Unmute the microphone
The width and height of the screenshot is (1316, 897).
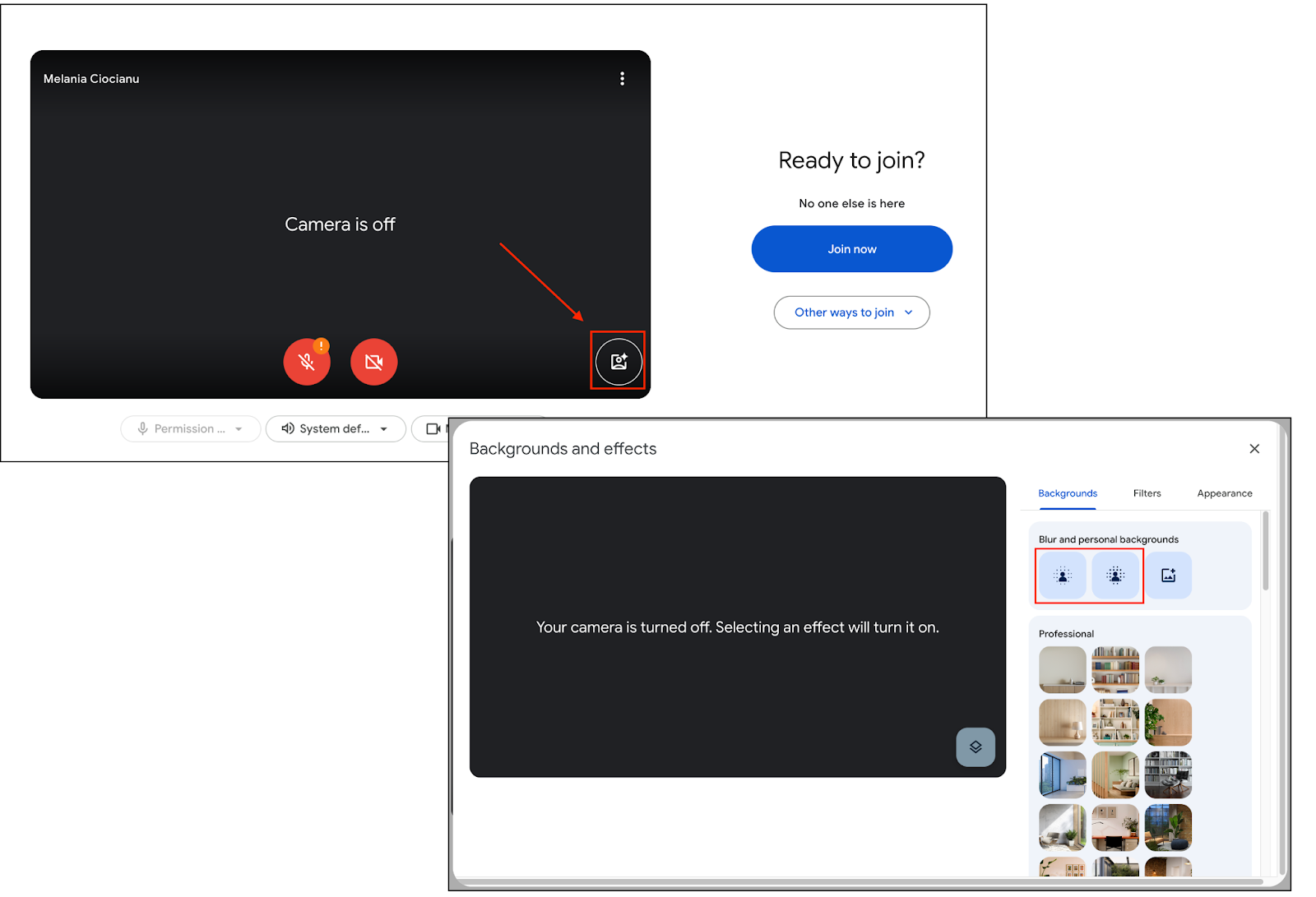(306, 363)
